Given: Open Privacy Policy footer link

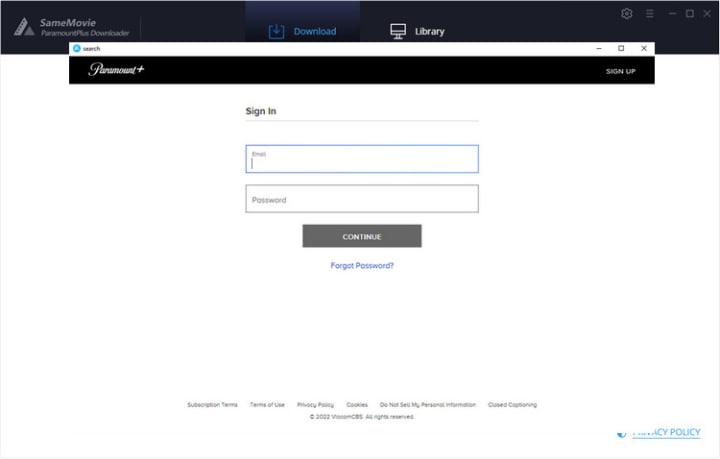Looking at the screenshot, I should [x=315, y=405].
